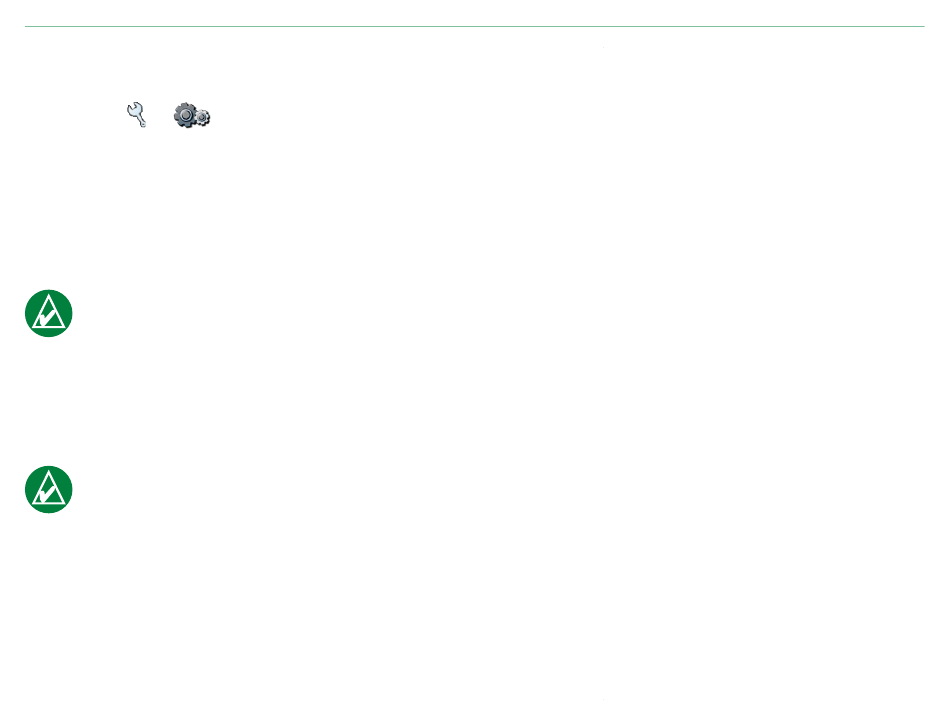Select the lower green triangle checkmark note icon
Image resolution: width=950 pixels, height=725 pixels.
[x=48, y=489]
